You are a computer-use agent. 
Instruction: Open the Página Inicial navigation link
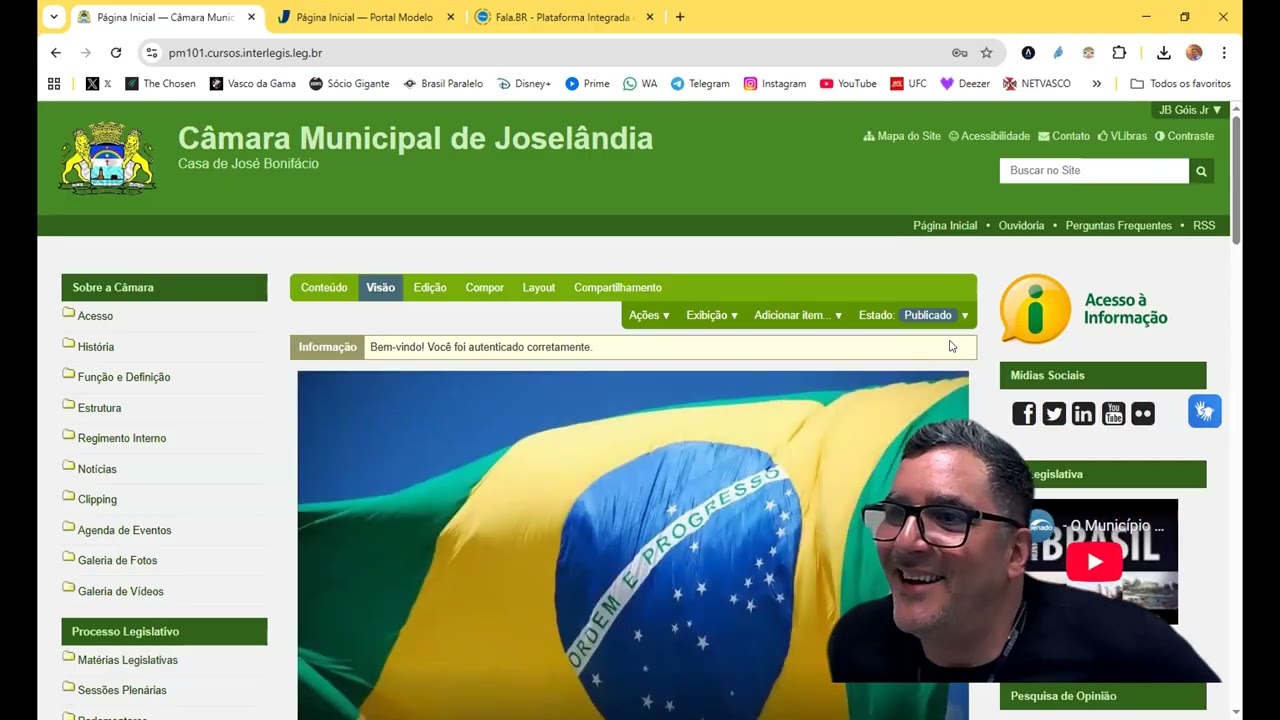pyautogui.click(x=945, y=226)
